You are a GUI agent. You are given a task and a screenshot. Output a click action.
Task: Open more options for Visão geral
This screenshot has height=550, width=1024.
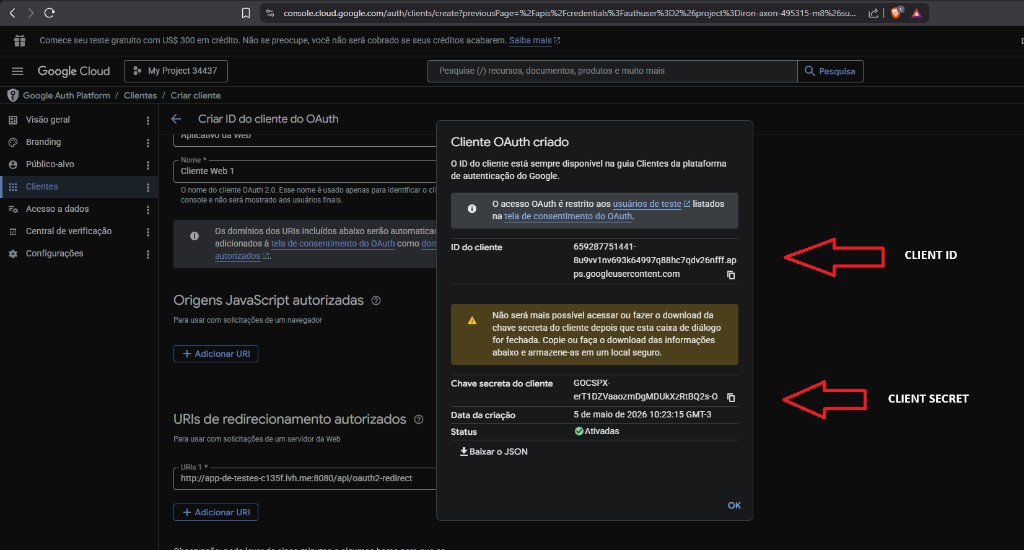pos(148,120)
